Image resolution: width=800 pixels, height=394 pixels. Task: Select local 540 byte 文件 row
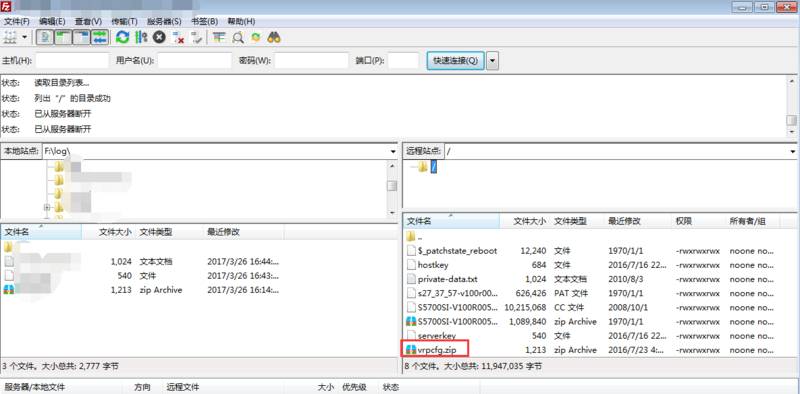pyautogui.click(x=143, y=276)
